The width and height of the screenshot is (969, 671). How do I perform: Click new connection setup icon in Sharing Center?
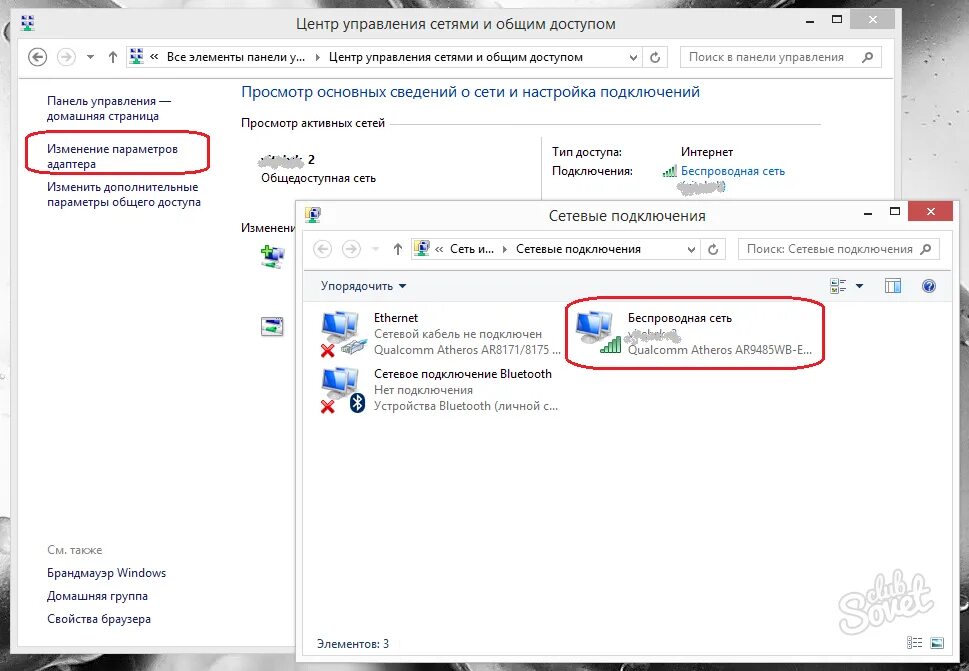tap(272, 256)
